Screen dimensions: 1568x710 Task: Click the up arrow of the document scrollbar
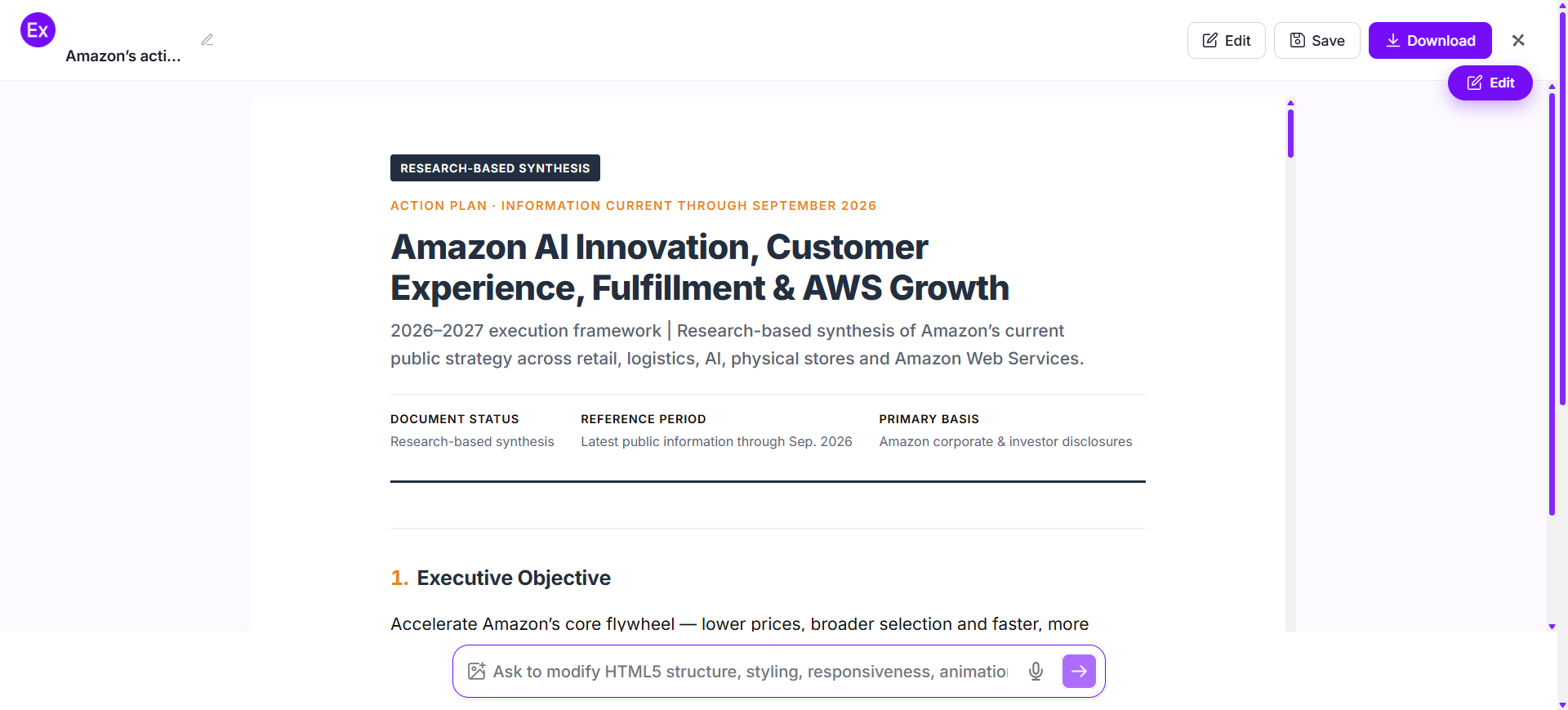pyautogui.click(x=1290, y=103)
